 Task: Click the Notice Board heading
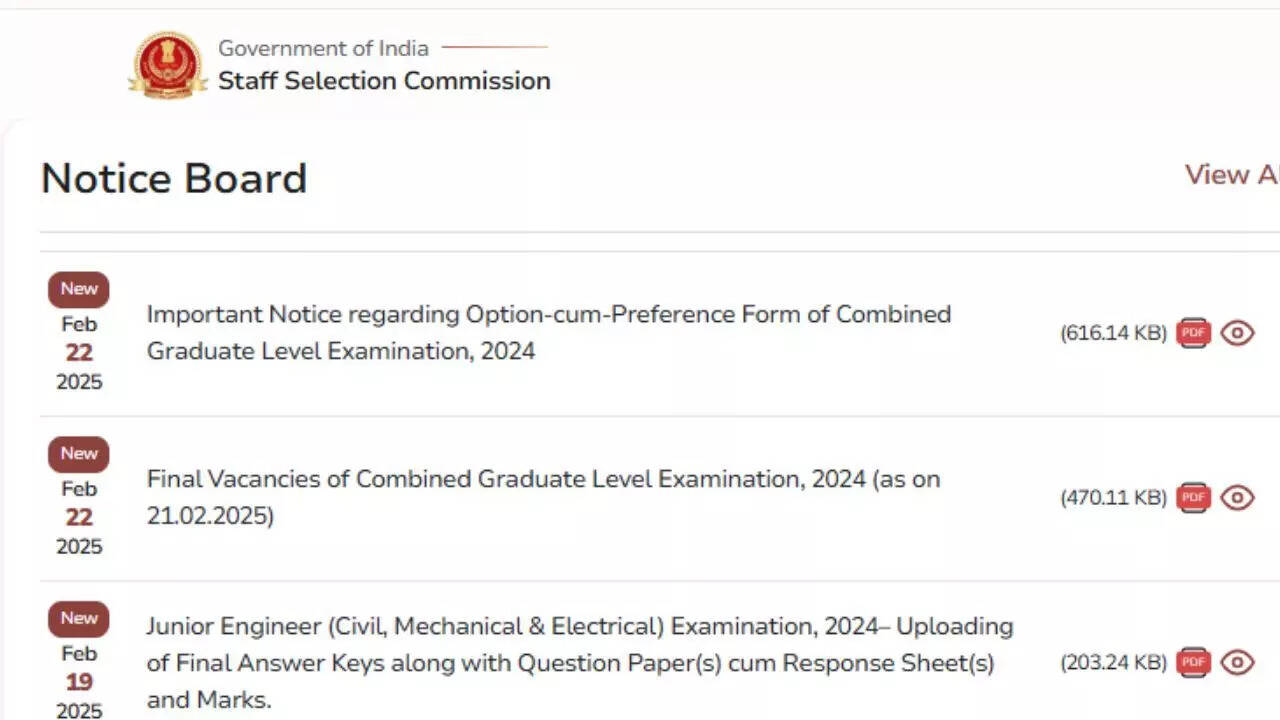pyautogui.click(x=174, y=179)
